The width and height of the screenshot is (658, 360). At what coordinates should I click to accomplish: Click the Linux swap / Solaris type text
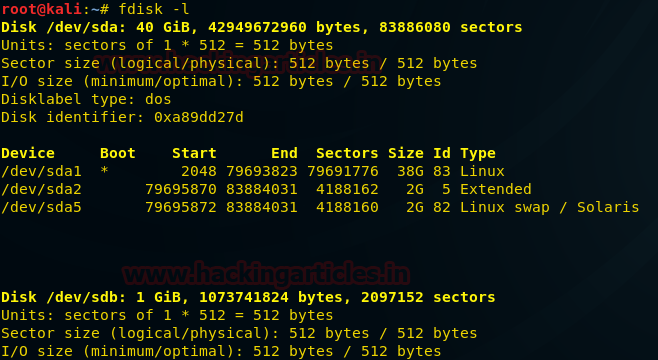(x=549, y=207)
